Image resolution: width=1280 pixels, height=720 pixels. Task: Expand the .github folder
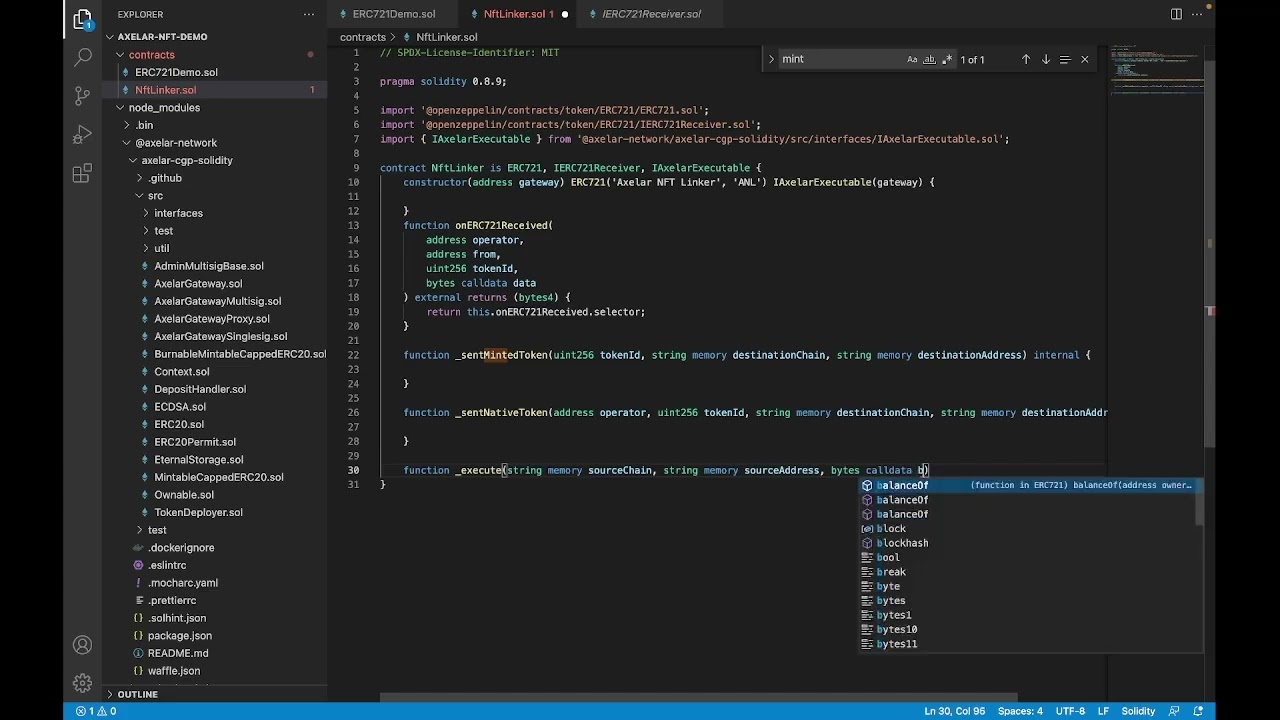point(166,178)
